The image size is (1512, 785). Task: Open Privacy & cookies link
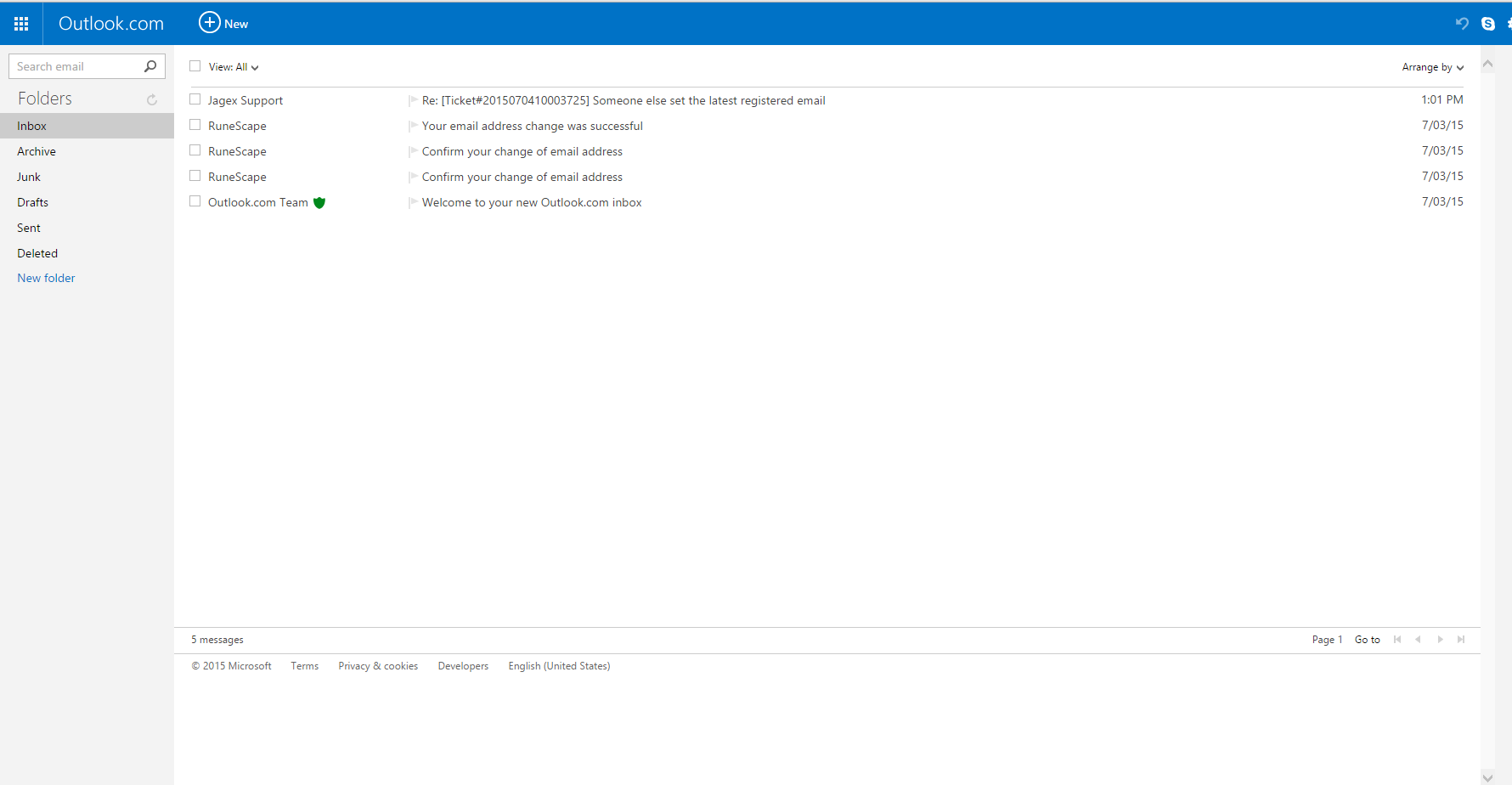tap(378, 666)
